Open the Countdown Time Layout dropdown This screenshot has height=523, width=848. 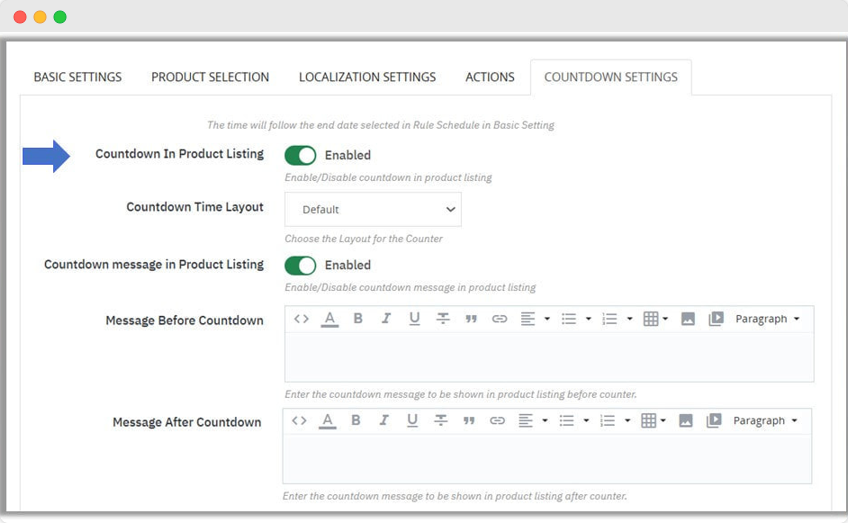coord(373,210)
